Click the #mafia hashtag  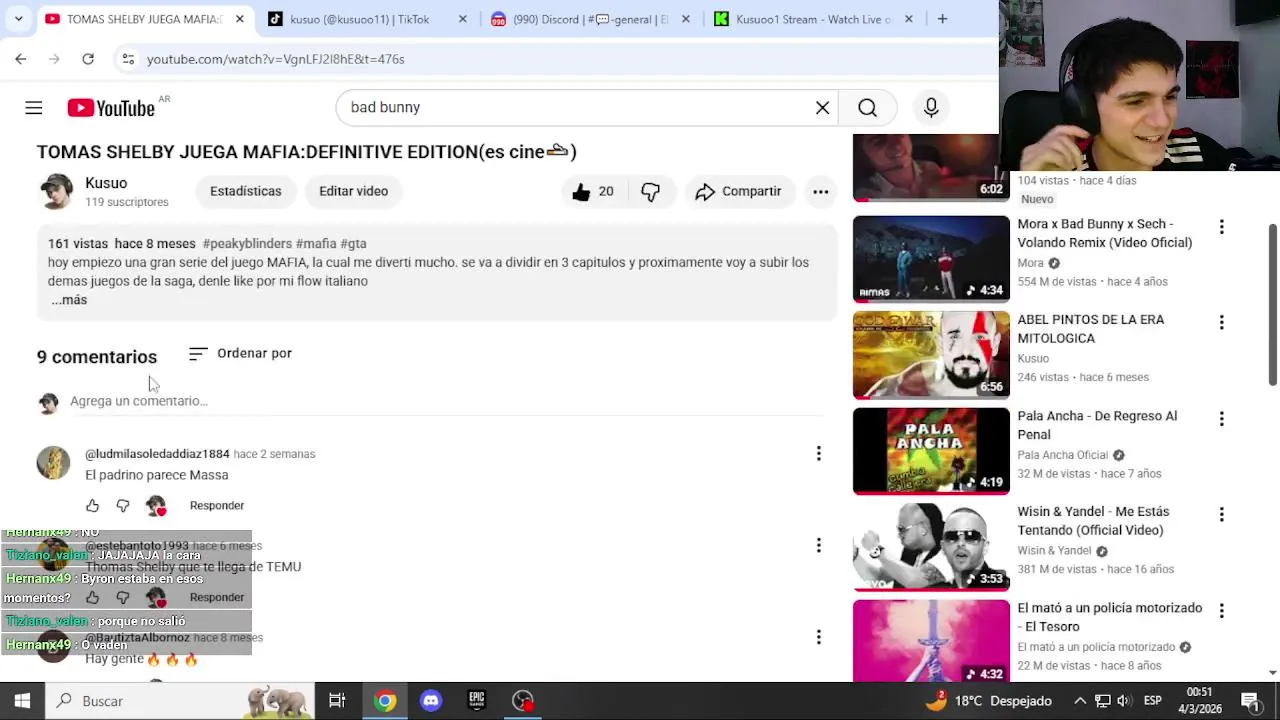pos(316,244)
